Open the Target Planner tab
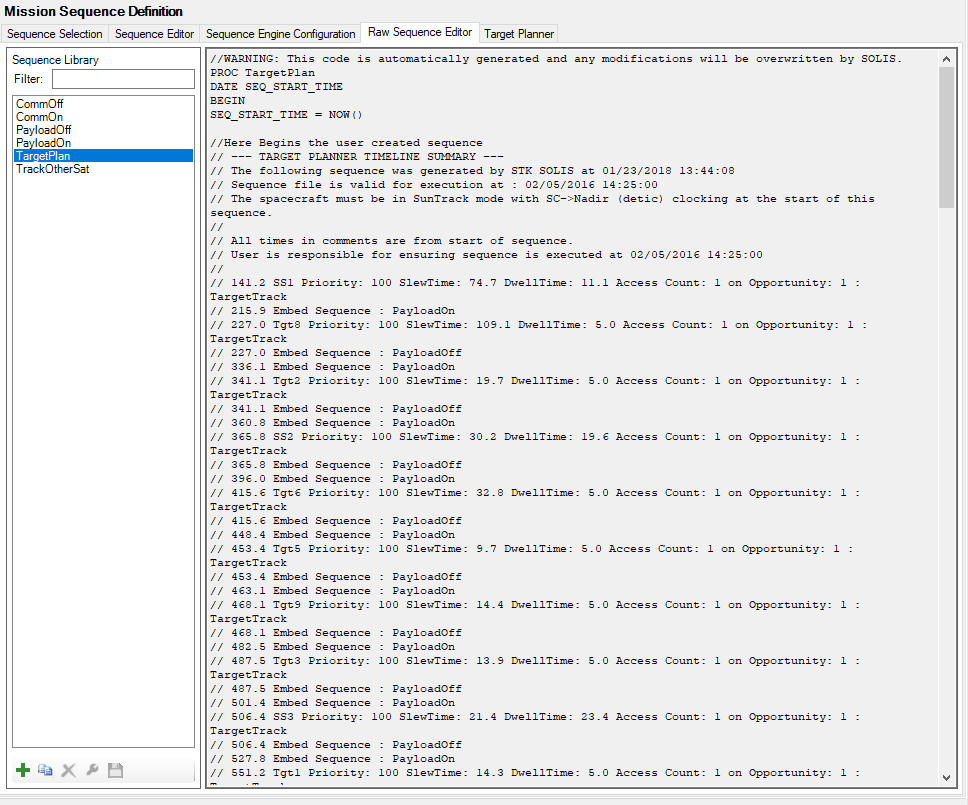 pos(518,31)
